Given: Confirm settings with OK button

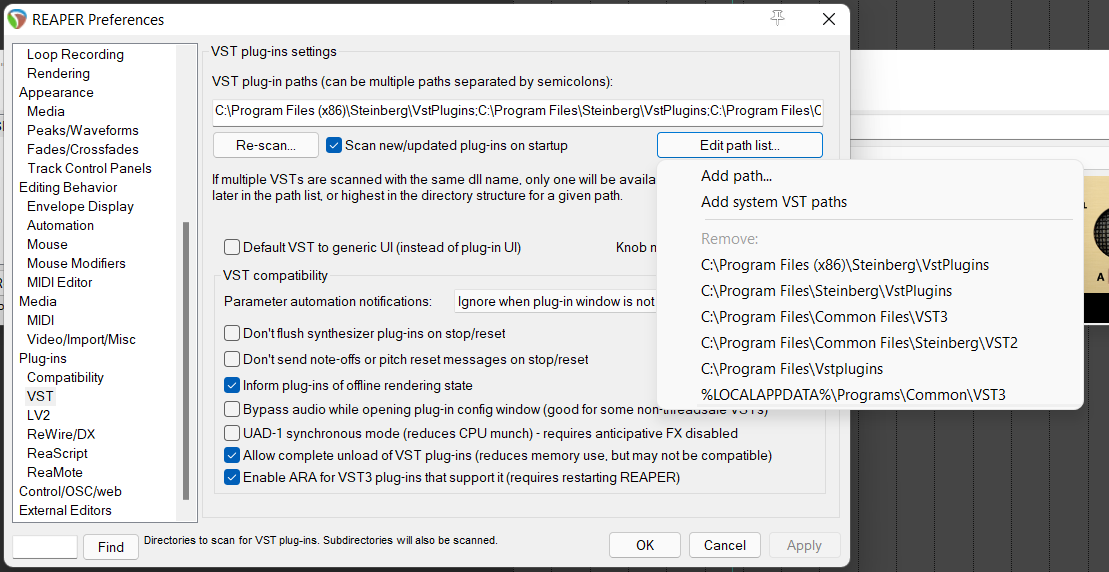Looking at the screenshot, I should [x=645, y=545].
